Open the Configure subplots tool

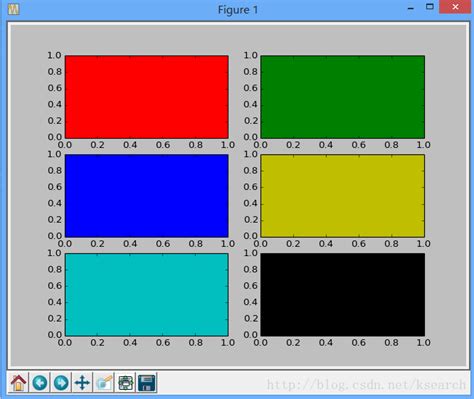click(x=125, y=382)
